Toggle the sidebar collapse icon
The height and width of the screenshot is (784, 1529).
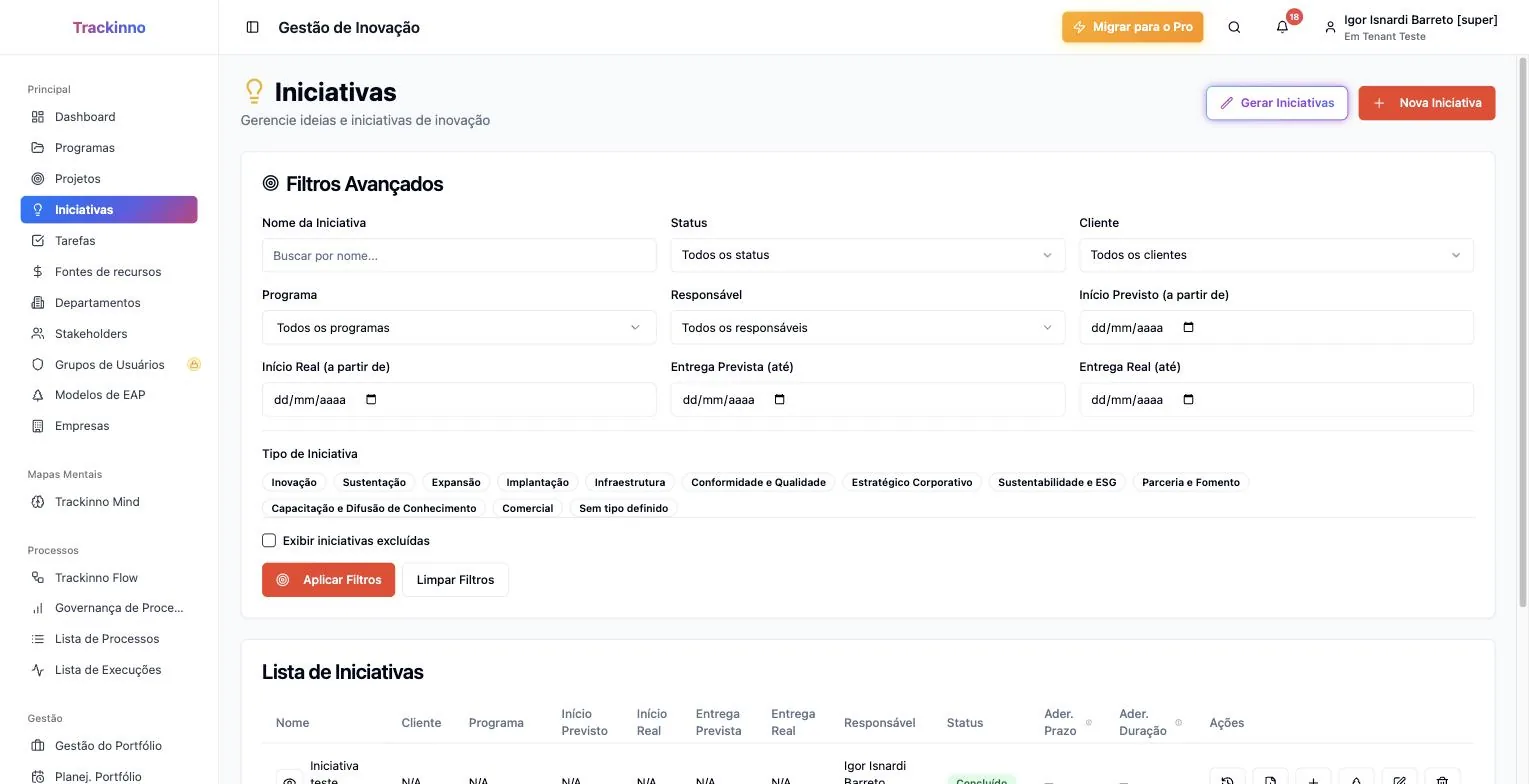tap(252, 27)
